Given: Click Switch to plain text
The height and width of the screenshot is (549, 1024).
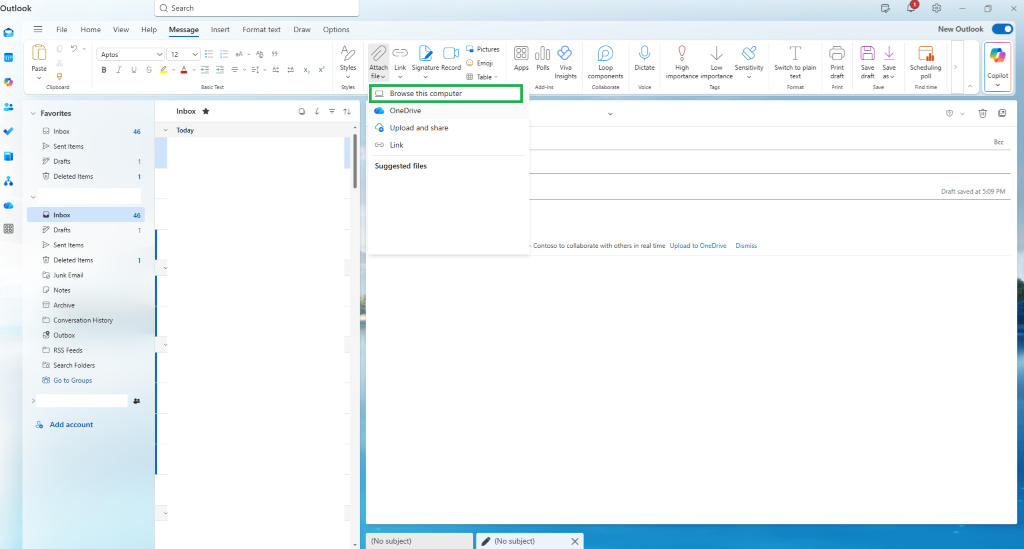Looking at the screenshot, I should pyautogui.click(x=795, y=62).
